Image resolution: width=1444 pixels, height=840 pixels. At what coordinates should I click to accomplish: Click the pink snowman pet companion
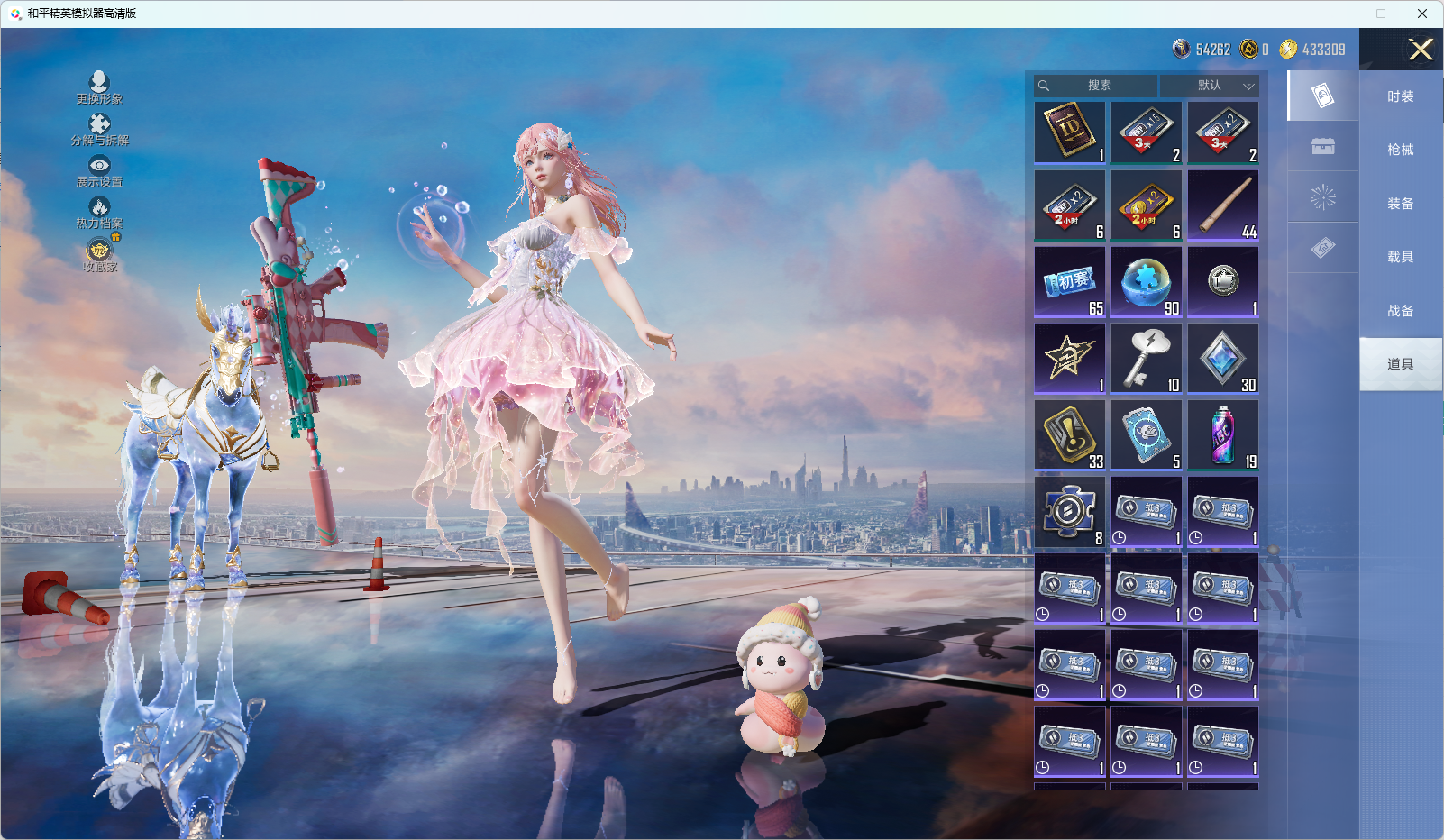[x=781, y=678]
